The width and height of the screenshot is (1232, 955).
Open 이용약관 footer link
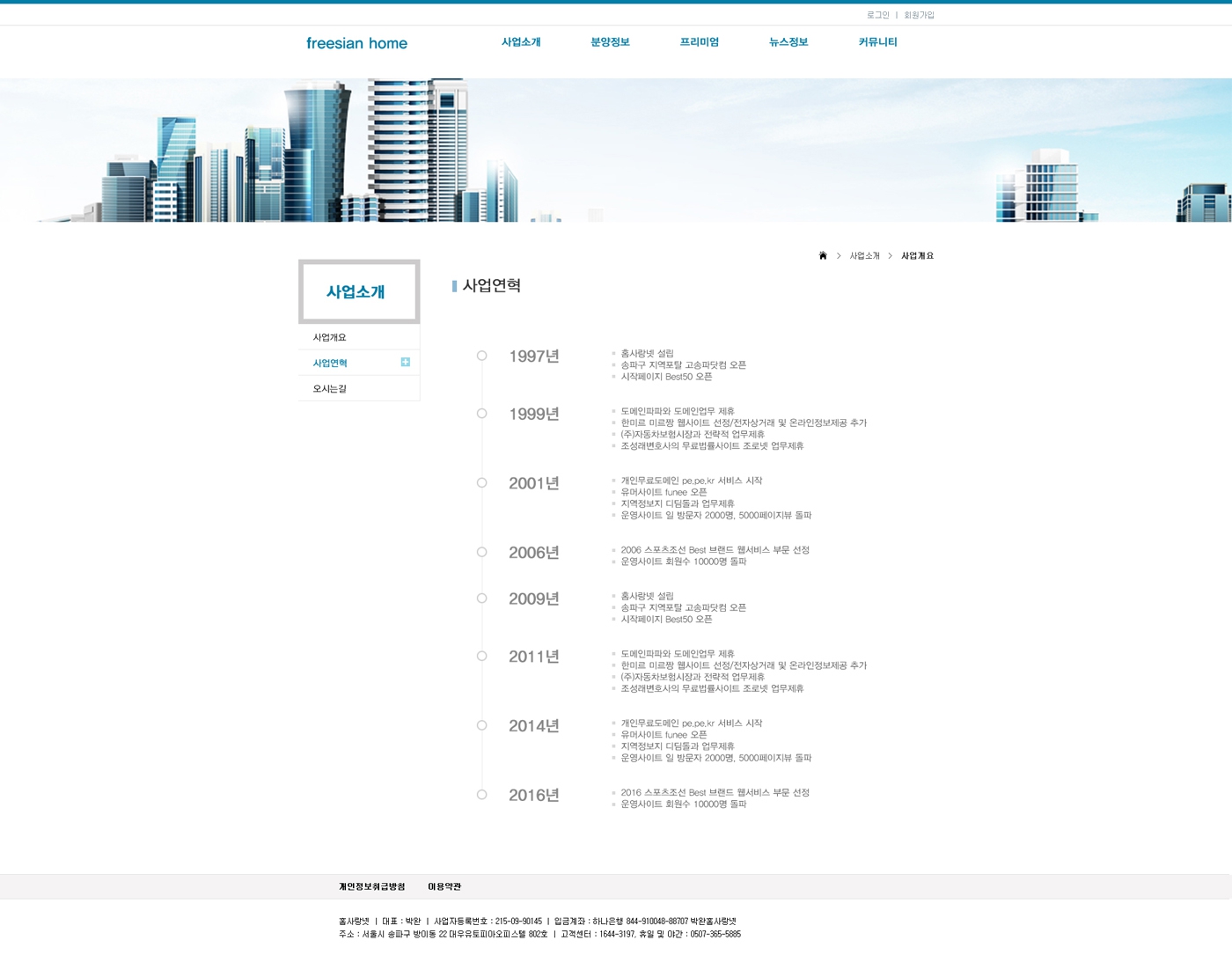[x=444, y=886]
